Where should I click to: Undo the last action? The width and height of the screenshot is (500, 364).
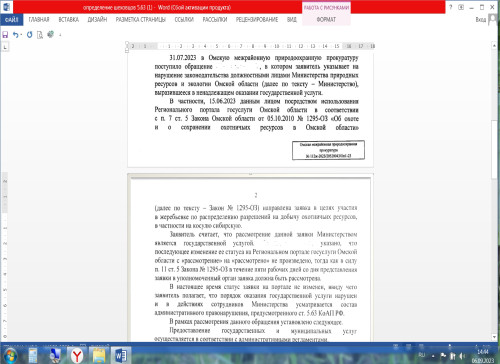(x=15, y=35)
